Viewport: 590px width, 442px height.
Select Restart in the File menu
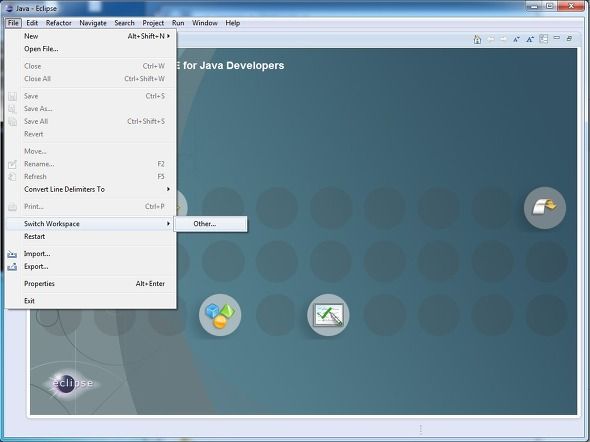[91, 237]
